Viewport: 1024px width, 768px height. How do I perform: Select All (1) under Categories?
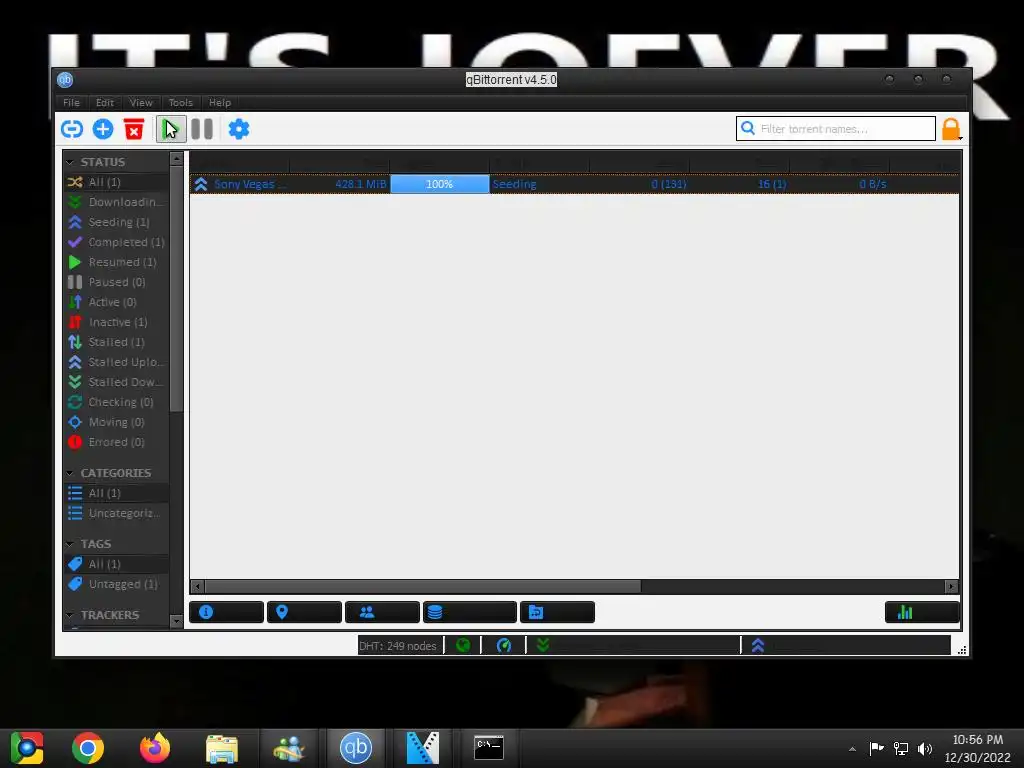click(116, 493)
